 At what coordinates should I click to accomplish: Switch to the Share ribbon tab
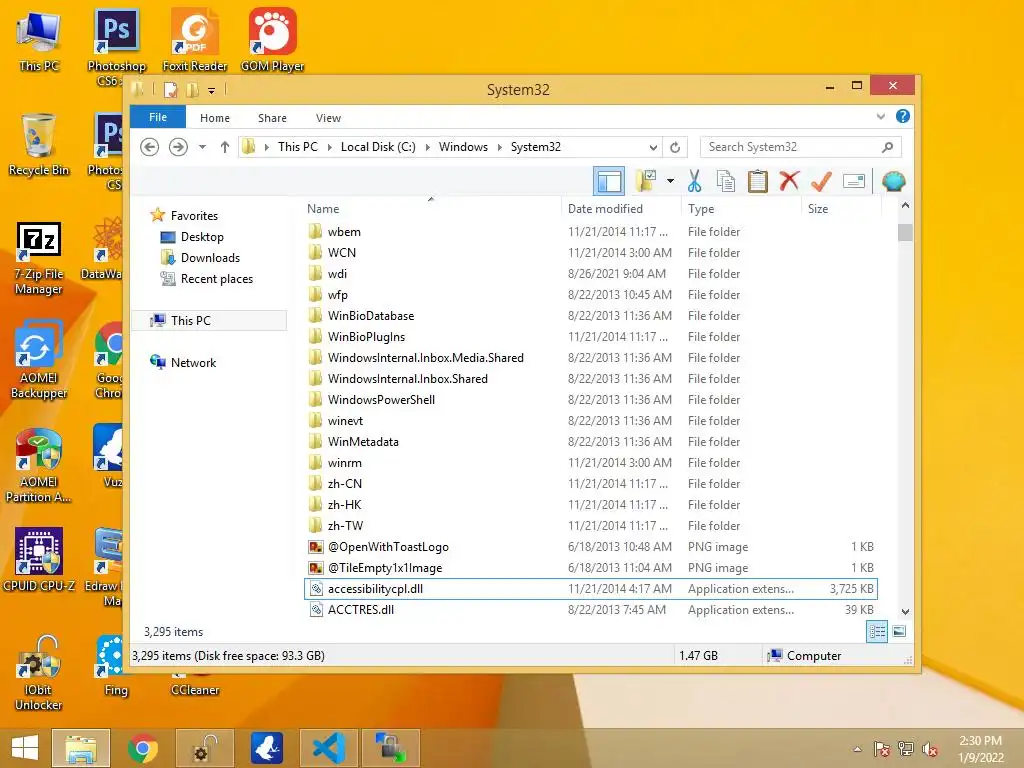coord(272,118)
